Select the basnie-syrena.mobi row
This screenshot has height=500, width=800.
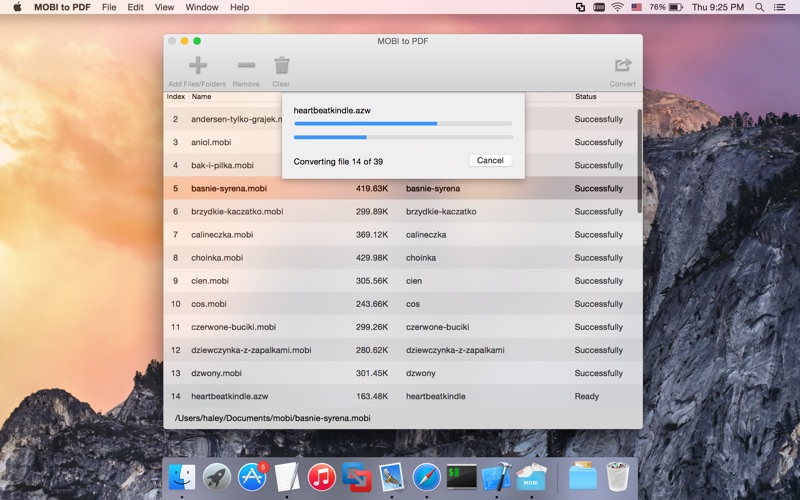pyautogui.click(x=401, y=188)
